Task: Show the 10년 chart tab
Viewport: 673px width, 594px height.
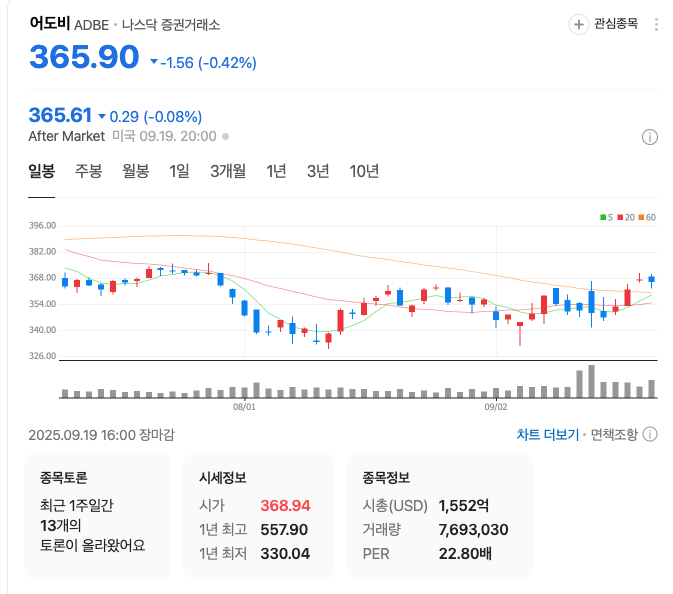Action: click(364, 171)
